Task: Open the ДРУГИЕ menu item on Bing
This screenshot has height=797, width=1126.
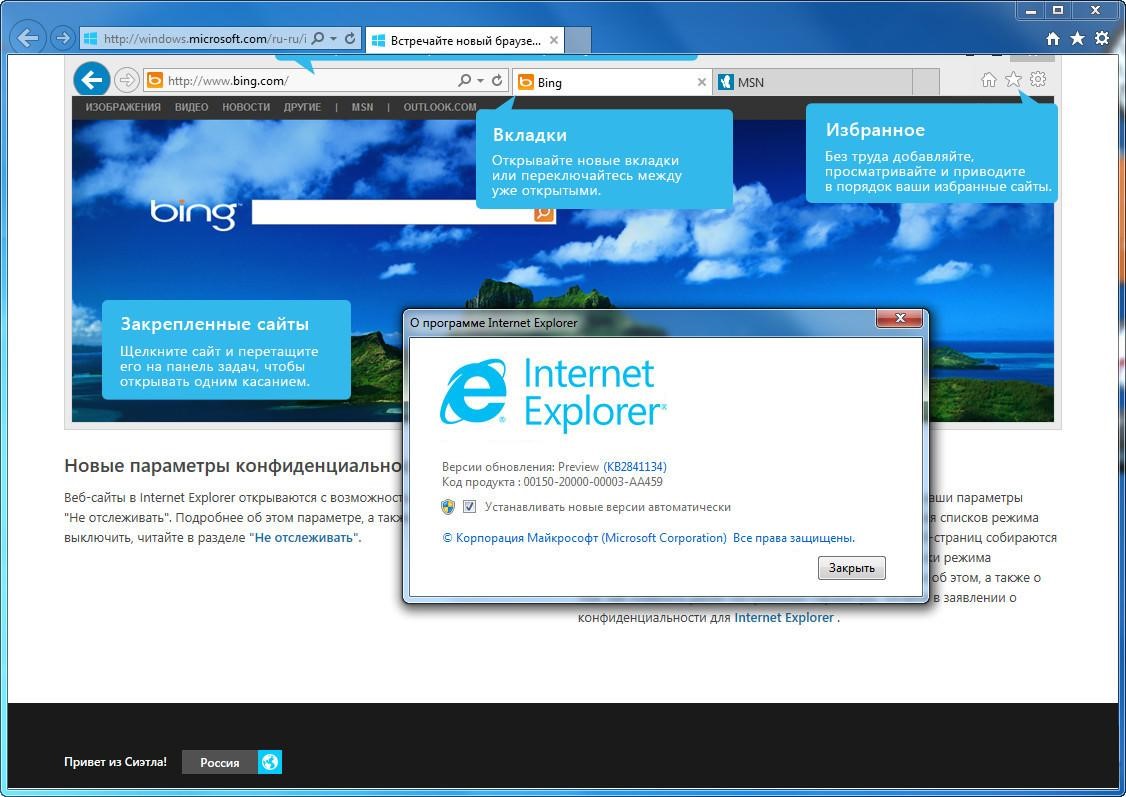Action: [x=302, y=107]
